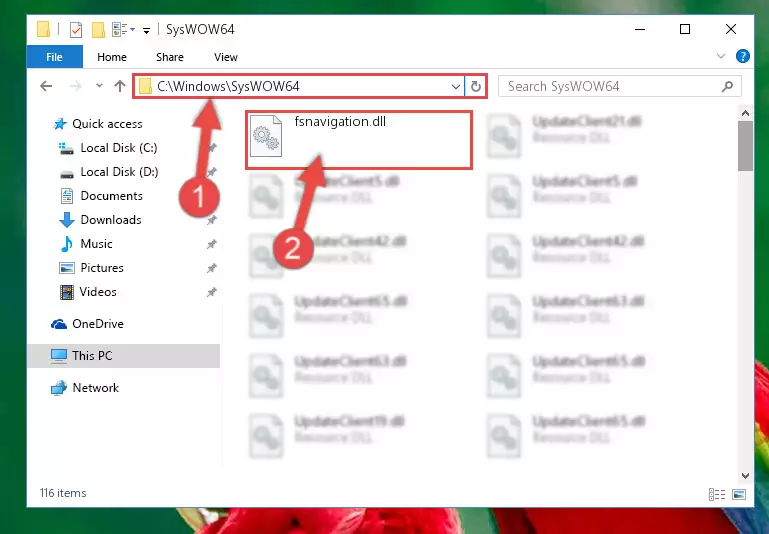Screen dimensions: 769x534
Task: Click the scrollbar down arrow
Action: click(745, 475)
